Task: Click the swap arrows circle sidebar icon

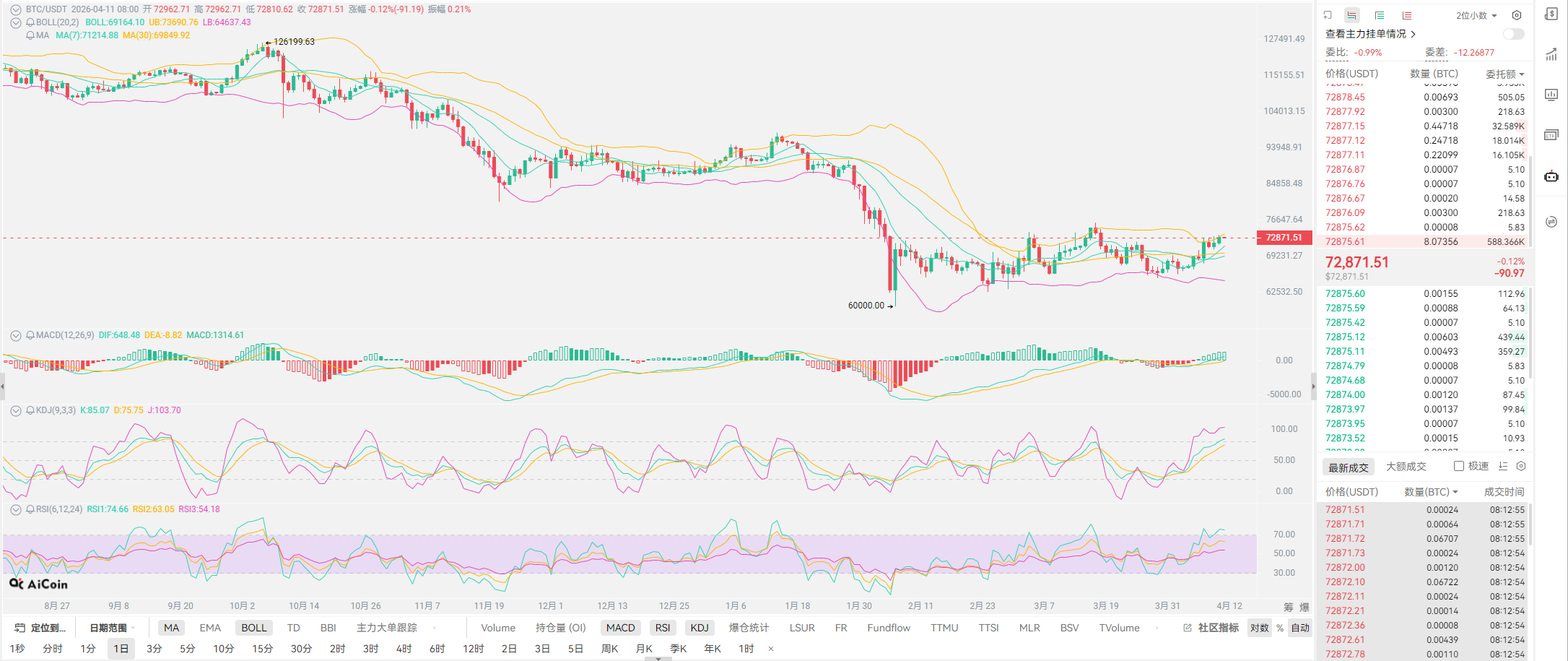Action: tap(1551, 222)
